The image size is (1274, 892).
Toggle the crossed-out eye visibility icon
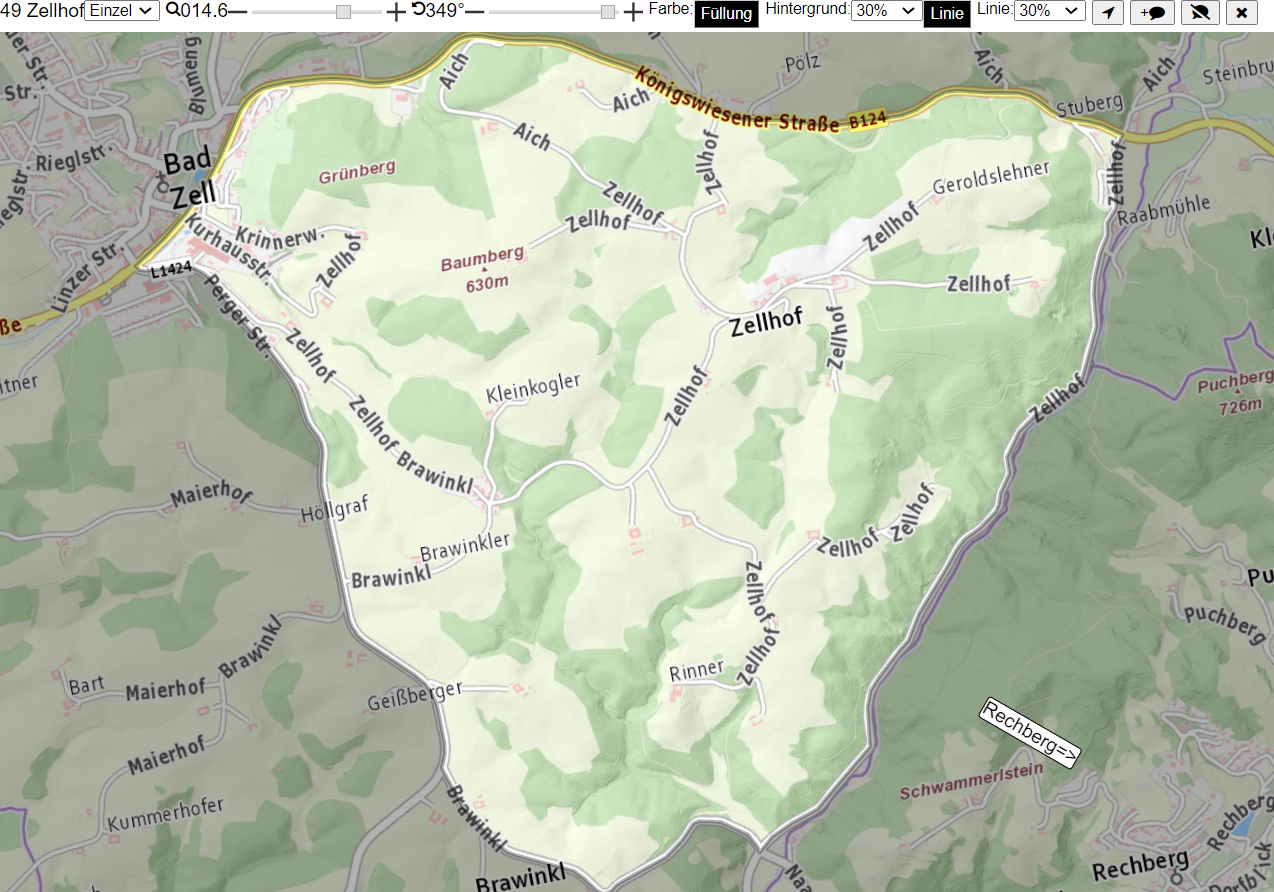coord(1200,12)
